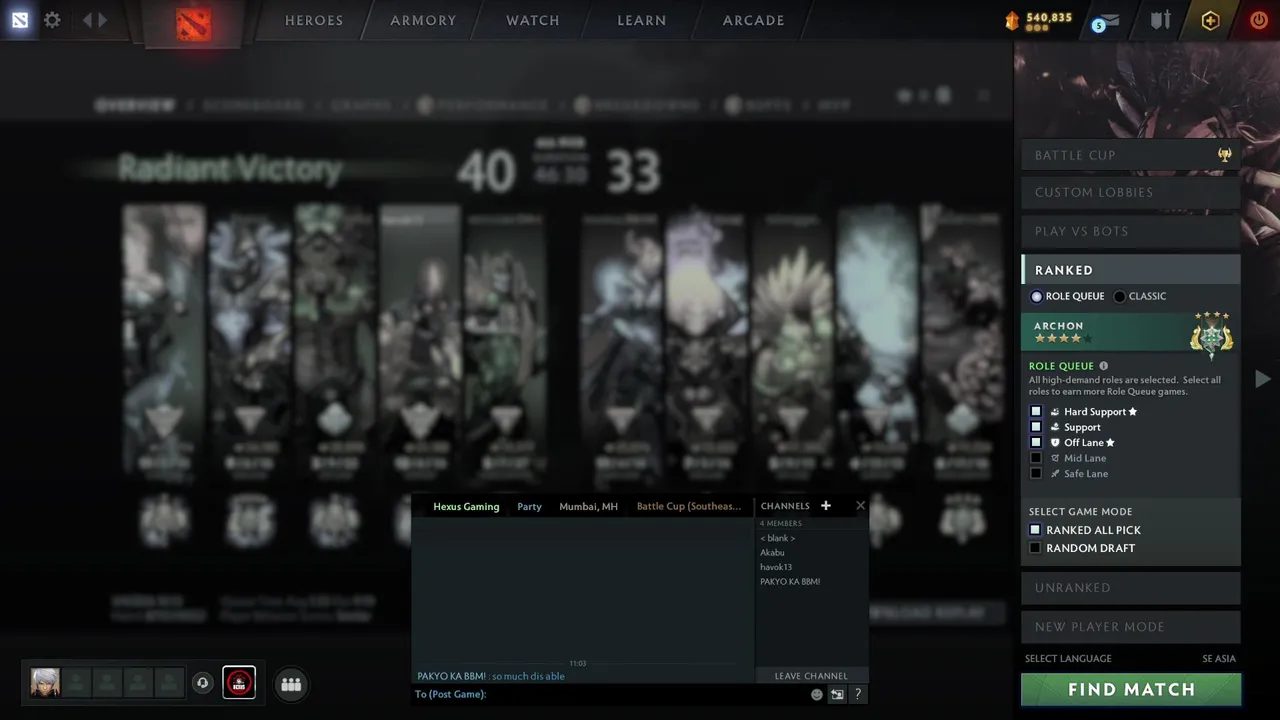Expand the Unranked section
Viewport: 1280px width, 720px height.
click(1130, 588)
